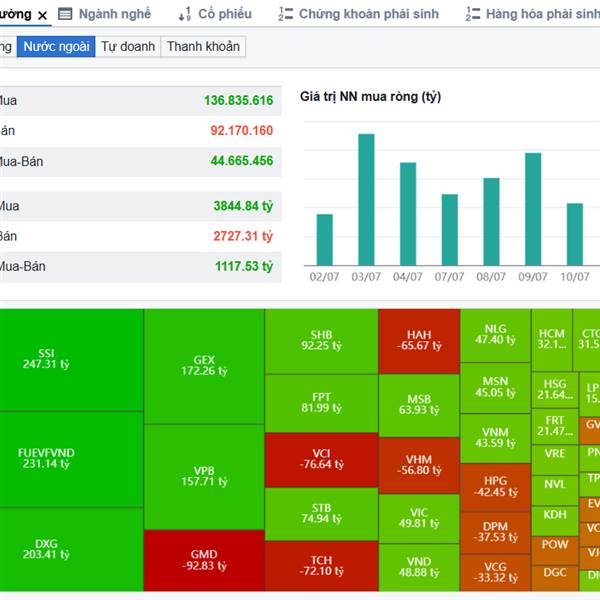Select the red TCH treemap tile
Viewport: 600px width, 600px height.
point(321,566)
